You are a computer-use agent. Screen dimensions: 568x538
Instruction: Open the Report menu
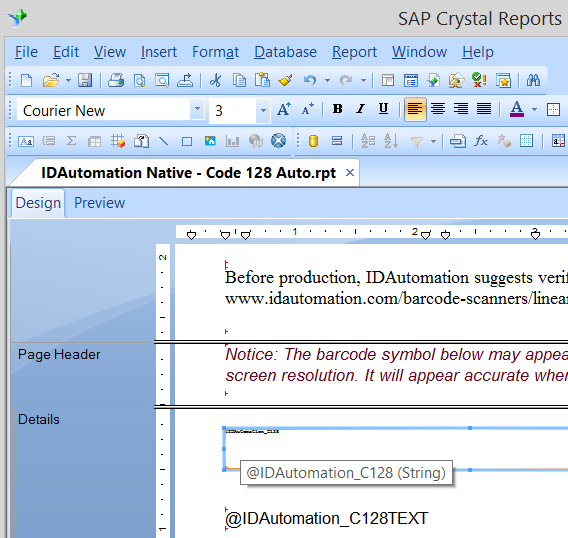click(x=354, y=52)
